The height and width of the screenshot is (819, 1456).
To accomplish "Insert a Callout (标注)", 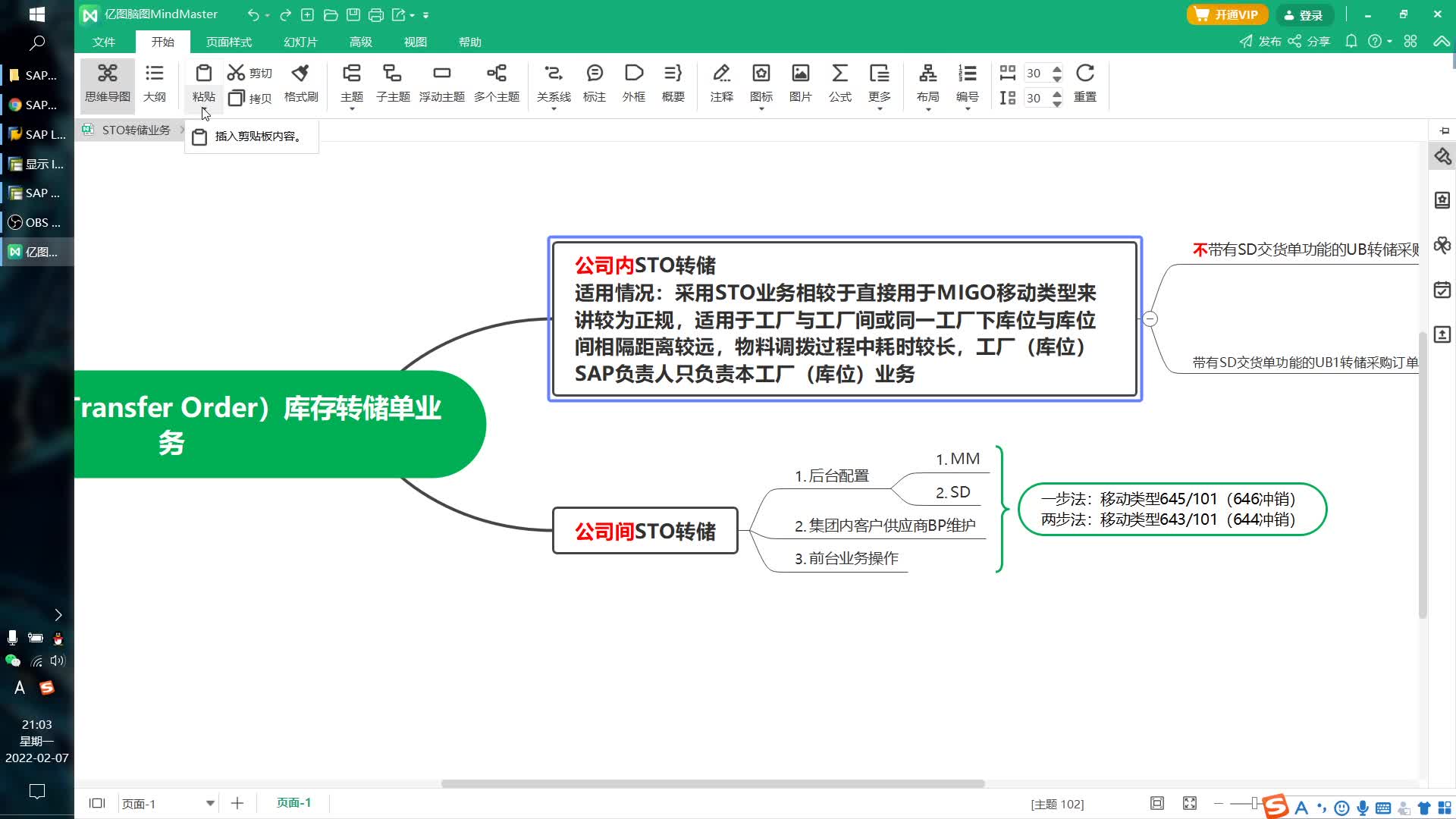I will pyautogui.click(x=595, y=83).
